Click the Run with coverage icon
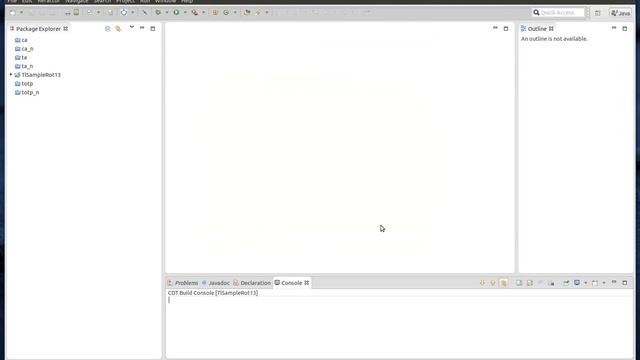The width and height of the screenshot is (640, 360). [x=195, y=13]
